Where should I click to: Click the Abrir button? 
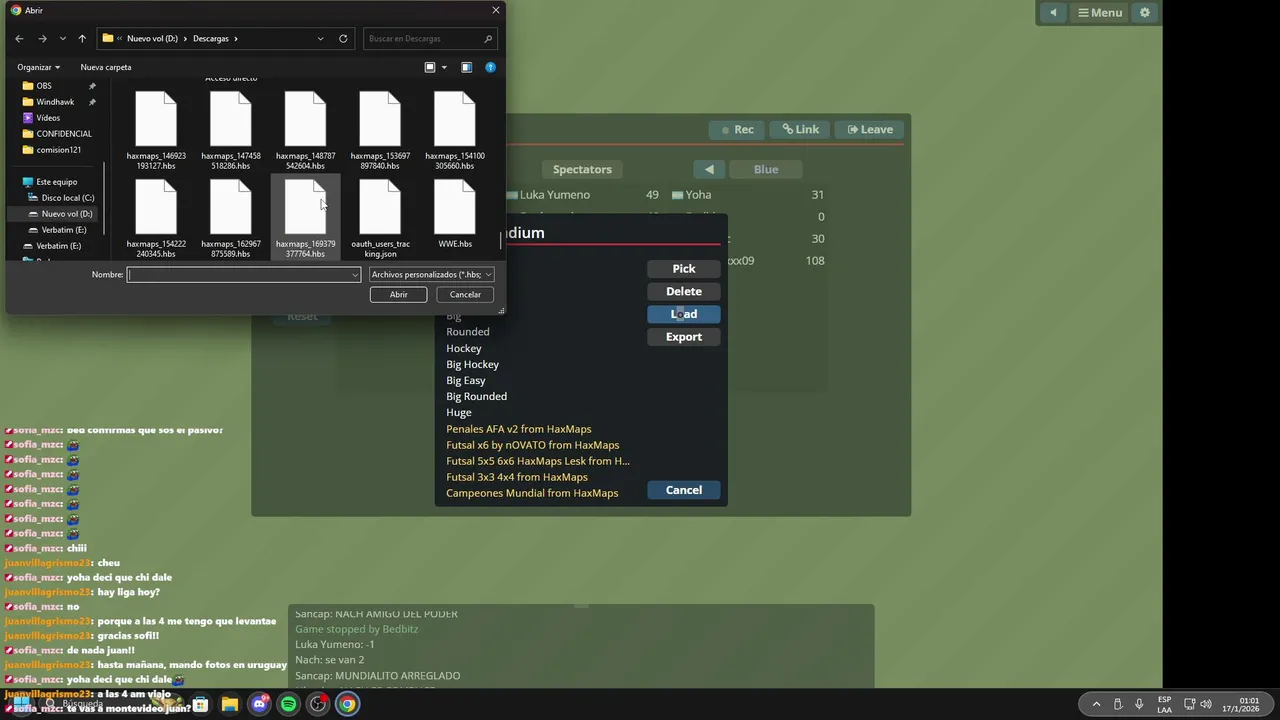(x=398, y=294)
